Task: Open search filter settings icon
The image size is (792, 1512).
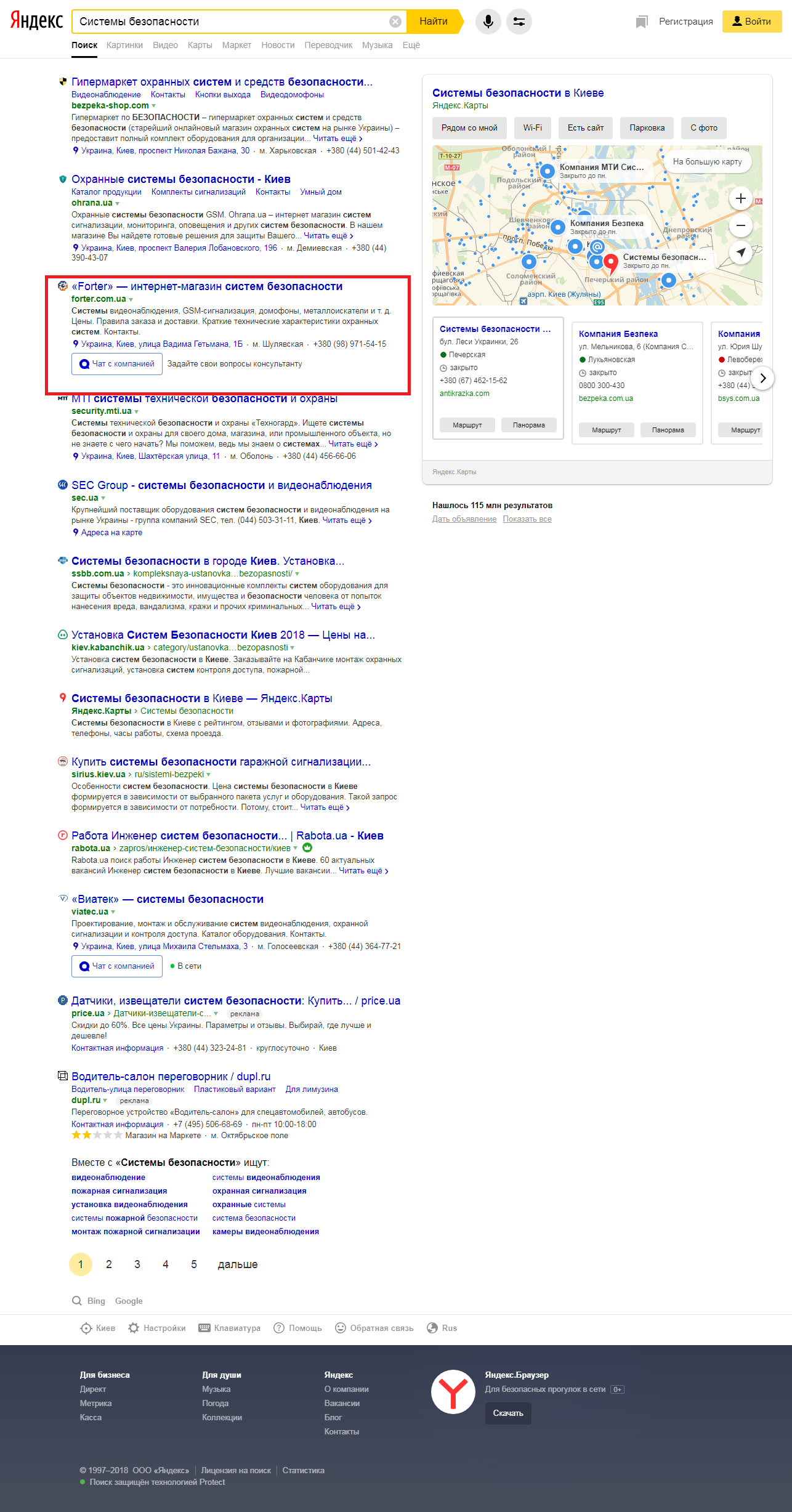Action: click(519, 22)
